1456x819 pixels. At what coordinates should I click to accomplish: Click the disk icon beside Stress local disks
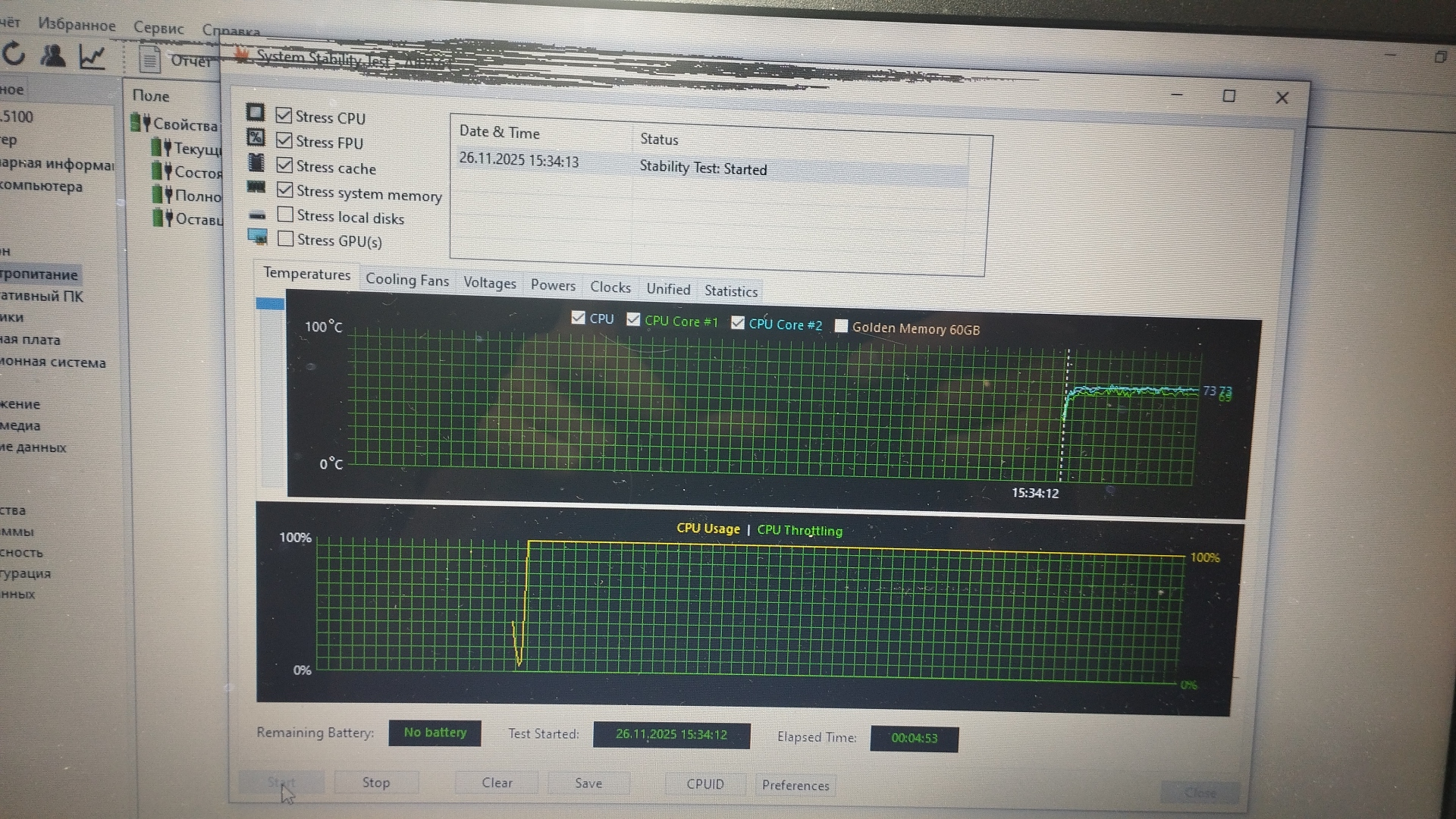click(257, 215)
